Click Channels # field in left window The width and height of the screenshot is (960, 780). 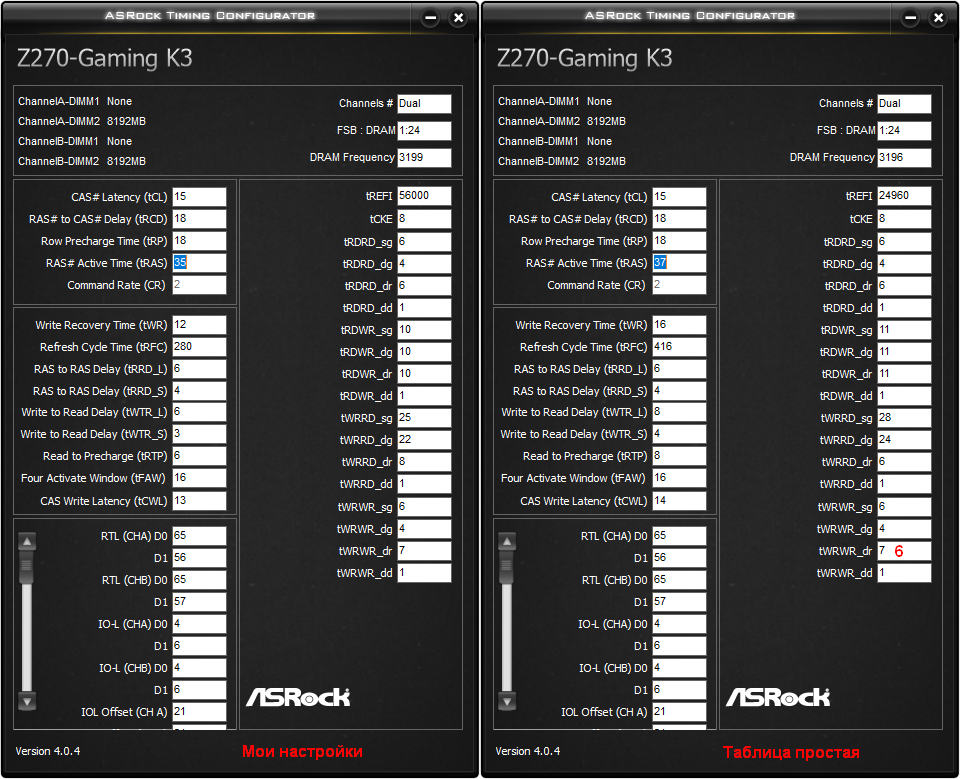click(424, 103)
